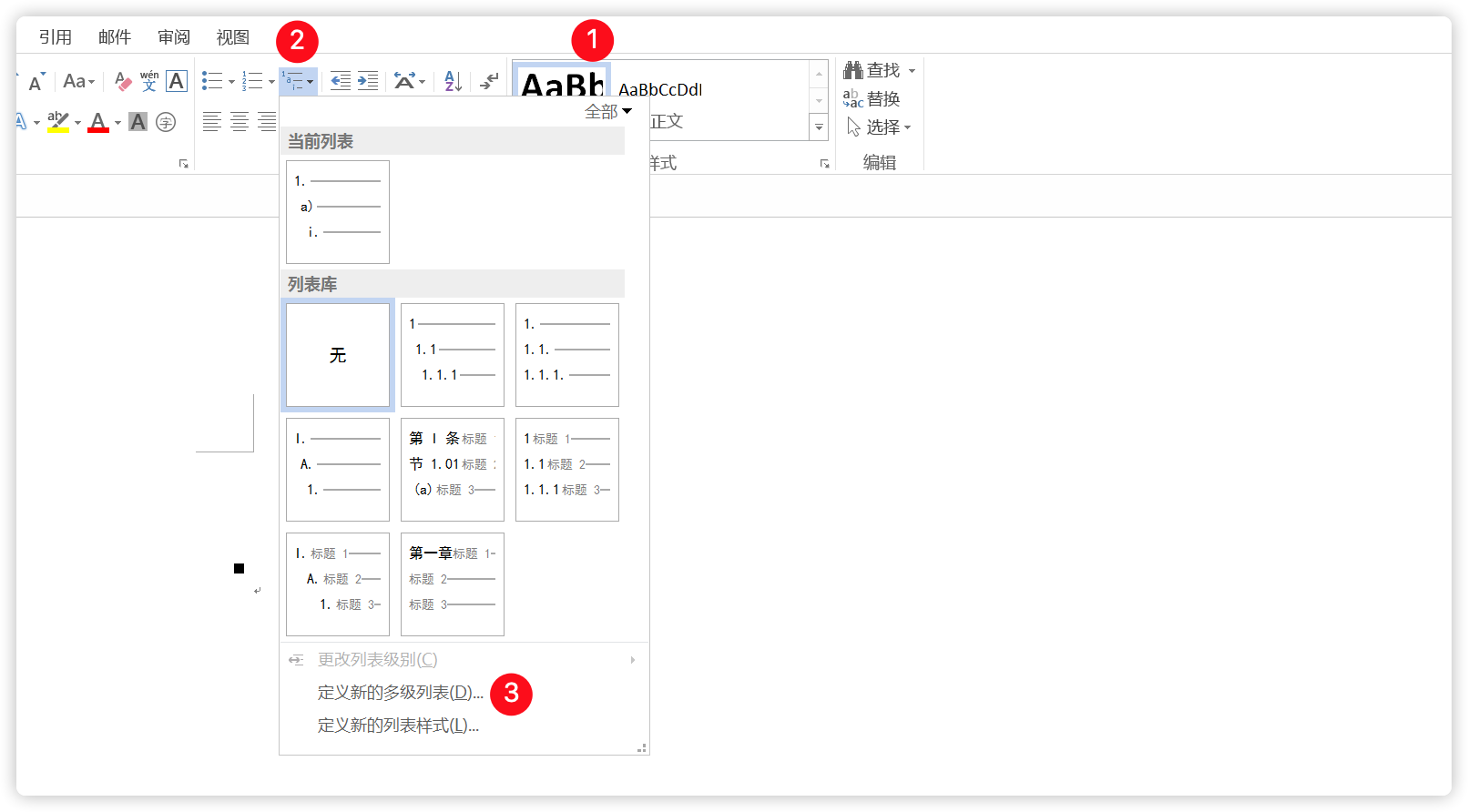Choose the 1, 1.1, 1.1.1 list format
This screenshot has height=812, width=1468.
453,355
